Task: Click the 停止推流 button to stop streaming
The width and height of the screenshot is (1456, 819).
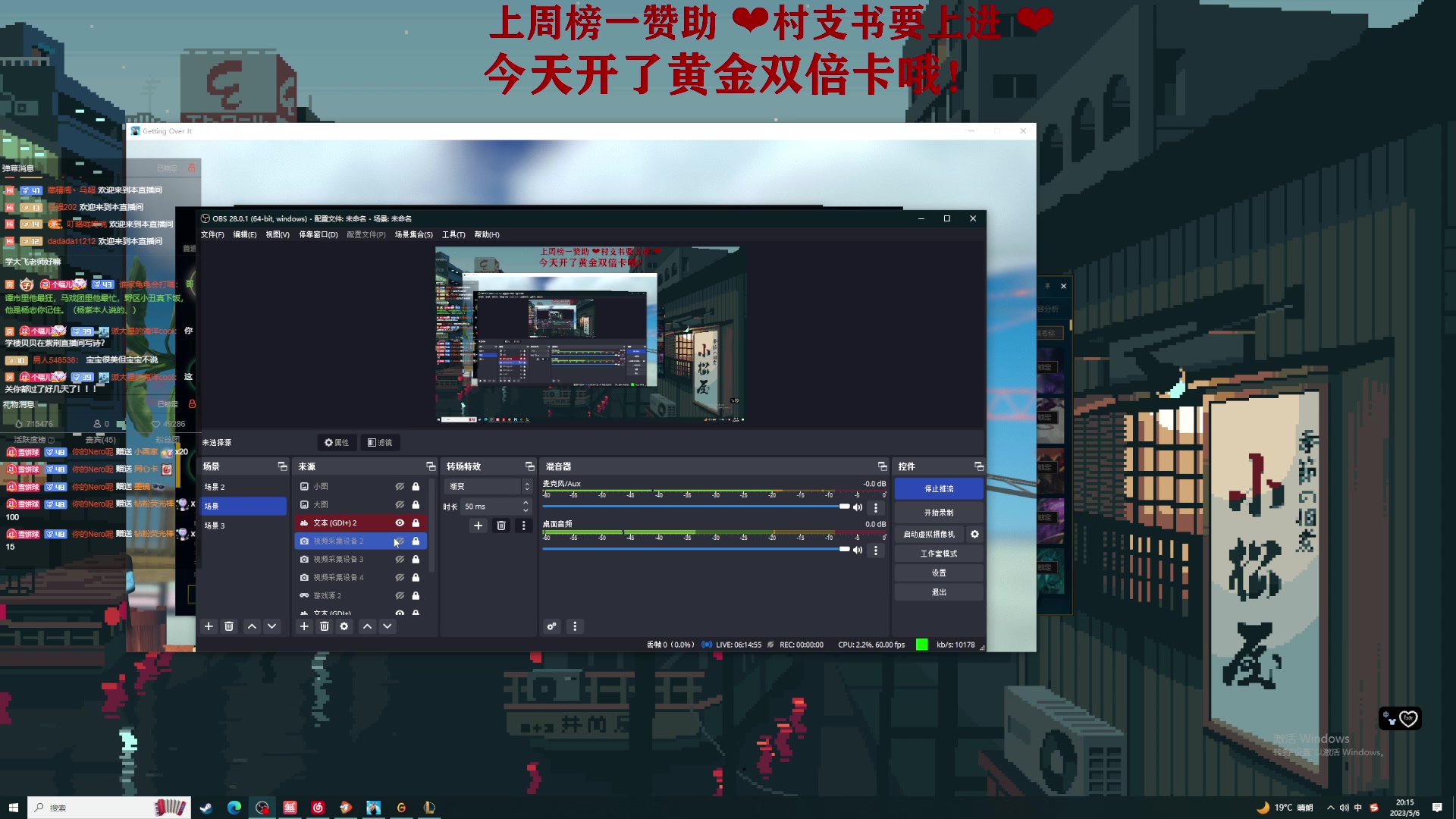Action: tap(939, 489)
